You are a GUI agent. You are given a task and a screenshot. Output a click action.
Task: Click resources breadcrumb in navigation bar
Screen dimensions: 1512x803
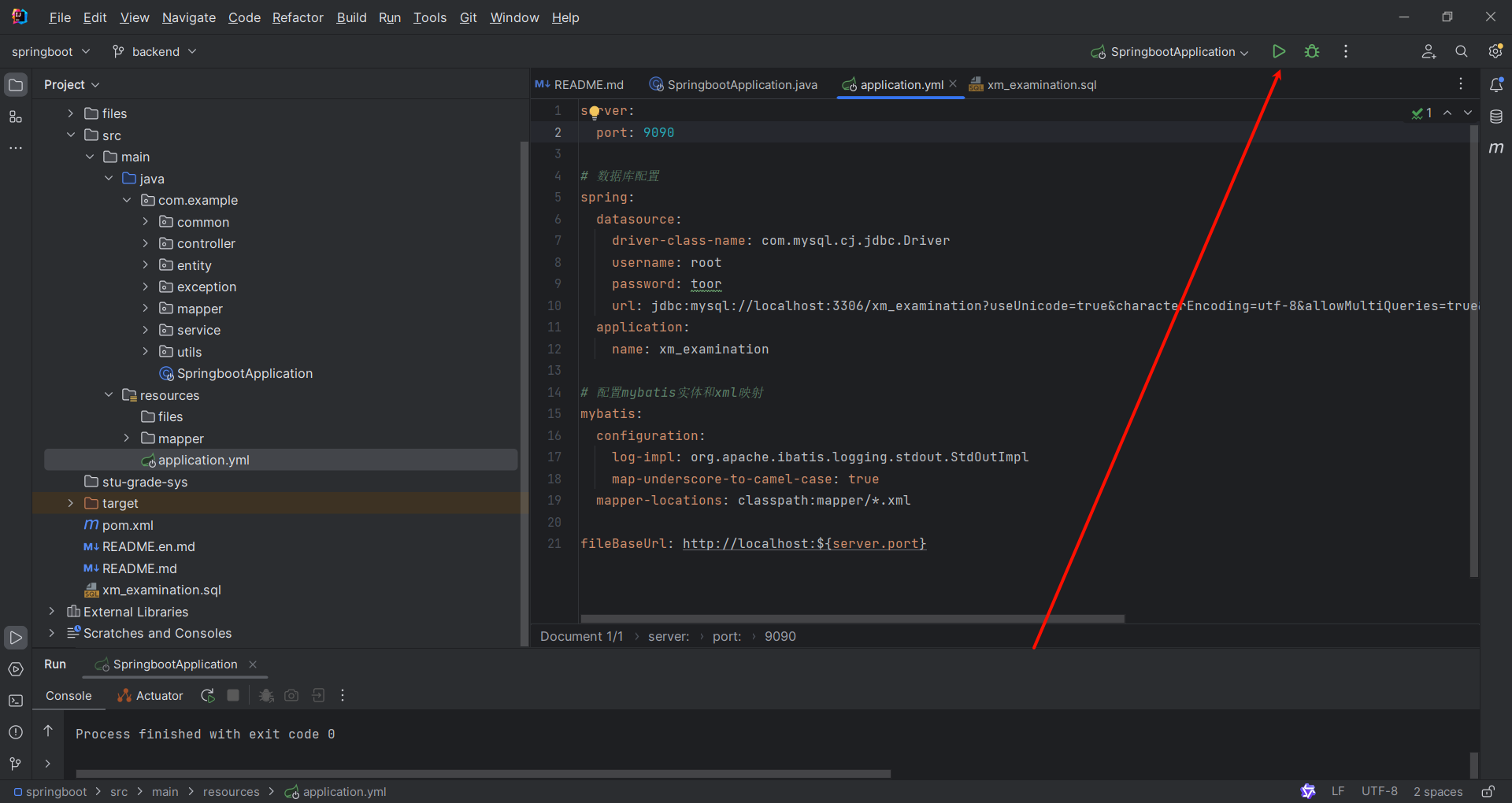click(231, 792)
